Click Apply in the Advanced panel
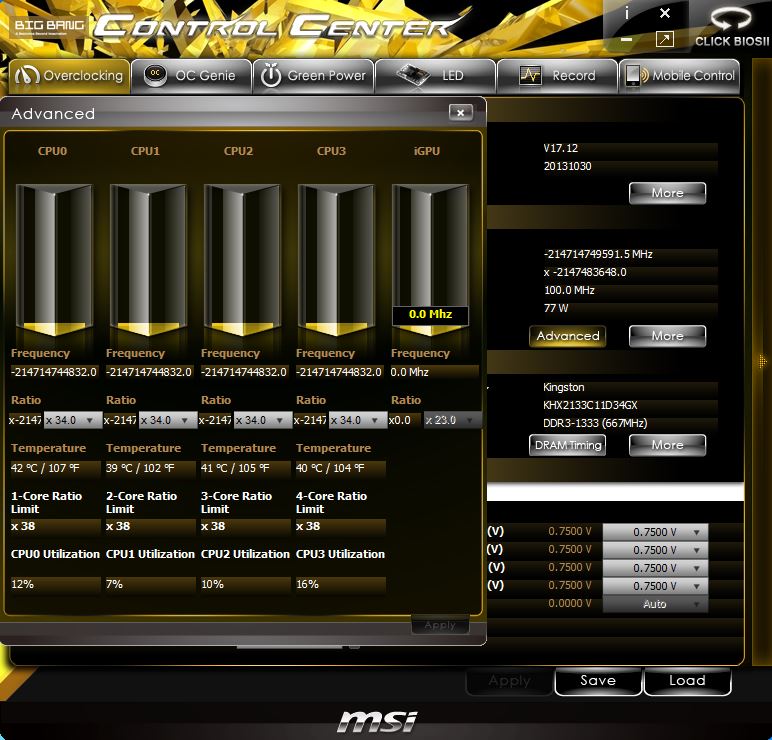 click(x=440, y=625)
